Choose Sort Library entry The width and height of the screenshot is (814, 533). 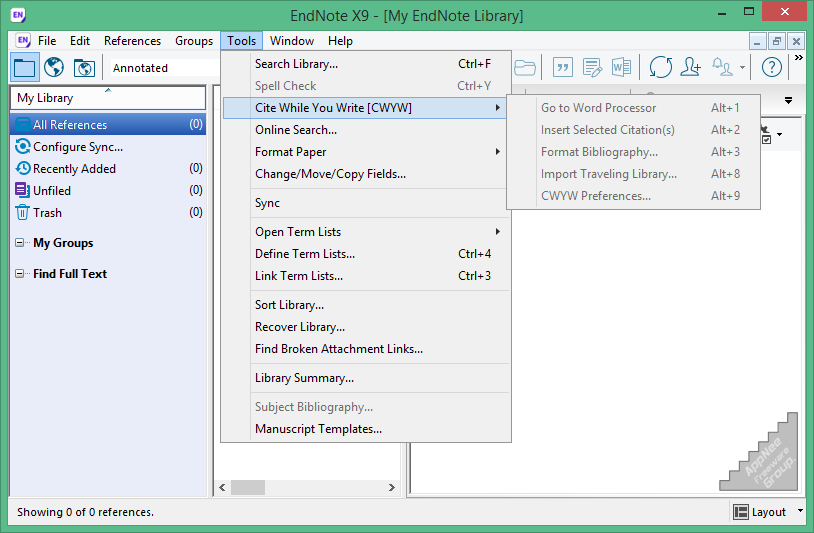pyautogui.click(x=366, y=305)
